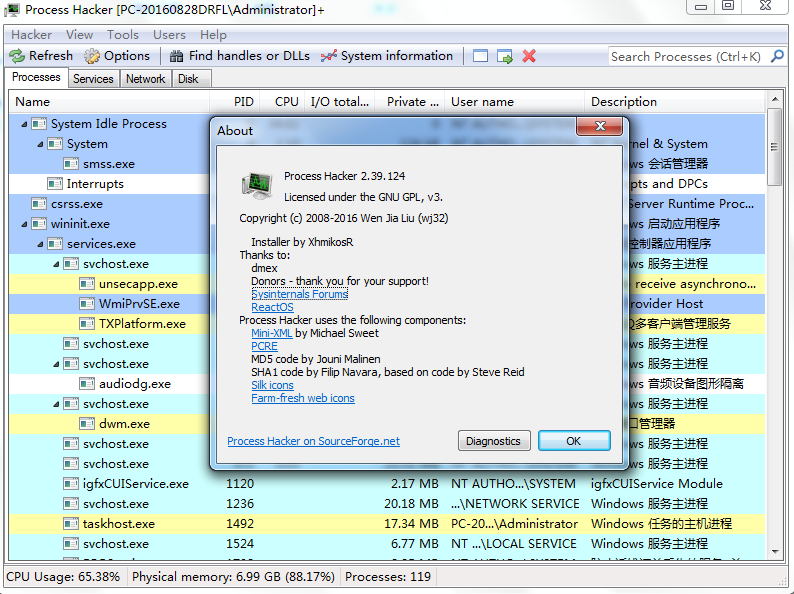Viewport: 794px width, 594px height.
Task: Click the audiodg.exe process icon
Action: click(87, 384)
